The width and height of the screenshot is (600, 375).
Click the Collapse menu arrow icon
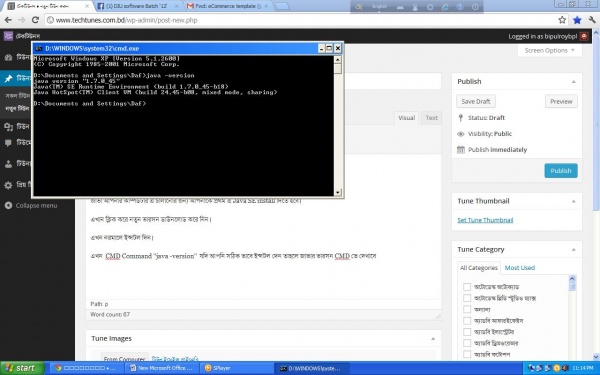tap(8, 205)
